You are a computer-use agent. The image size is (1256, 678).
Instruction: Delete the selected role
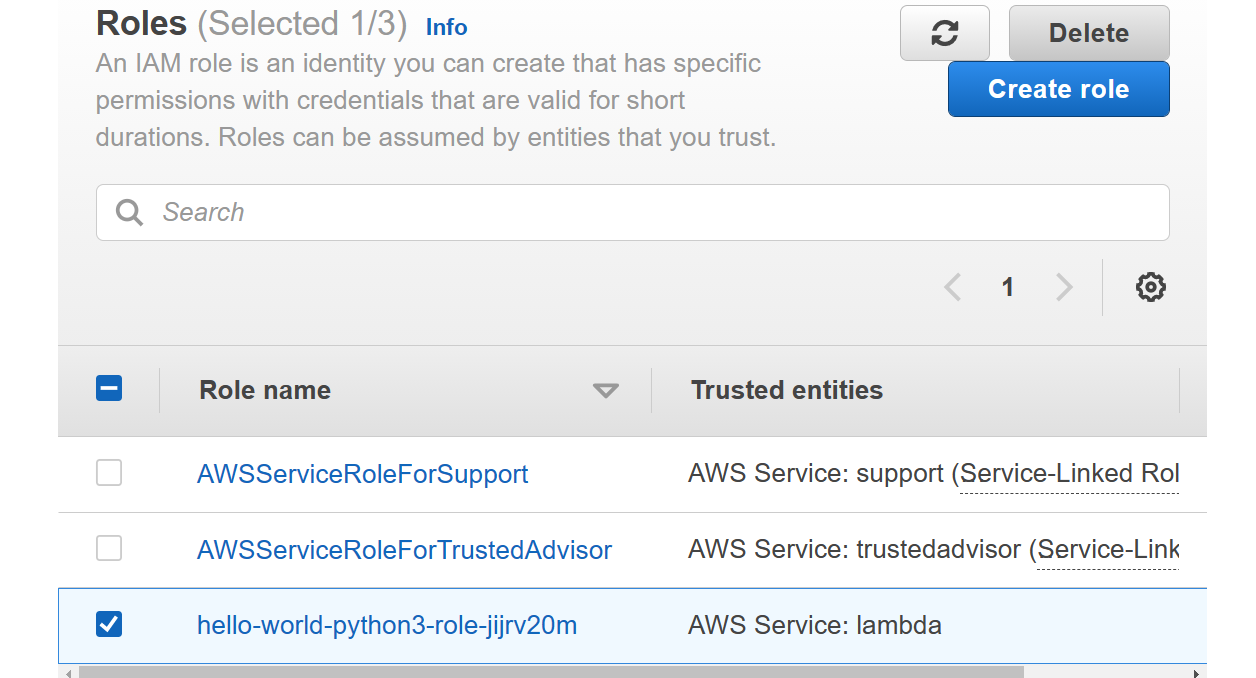1089,33
